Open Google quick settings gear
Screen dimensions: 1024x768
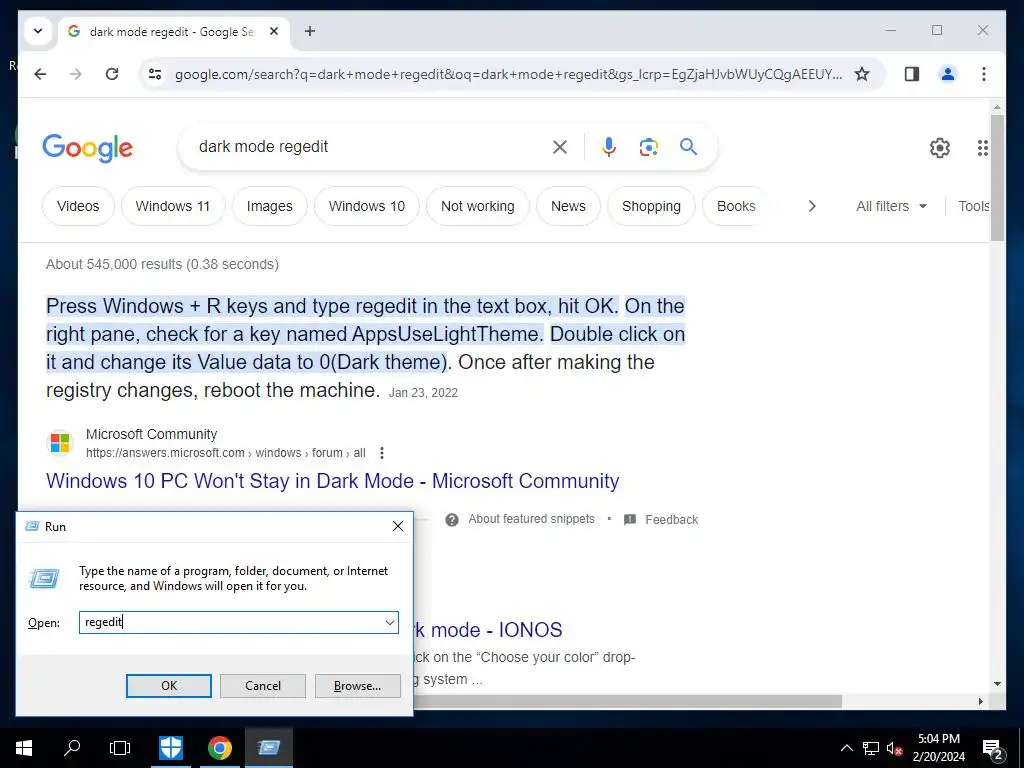click(940, 148)
